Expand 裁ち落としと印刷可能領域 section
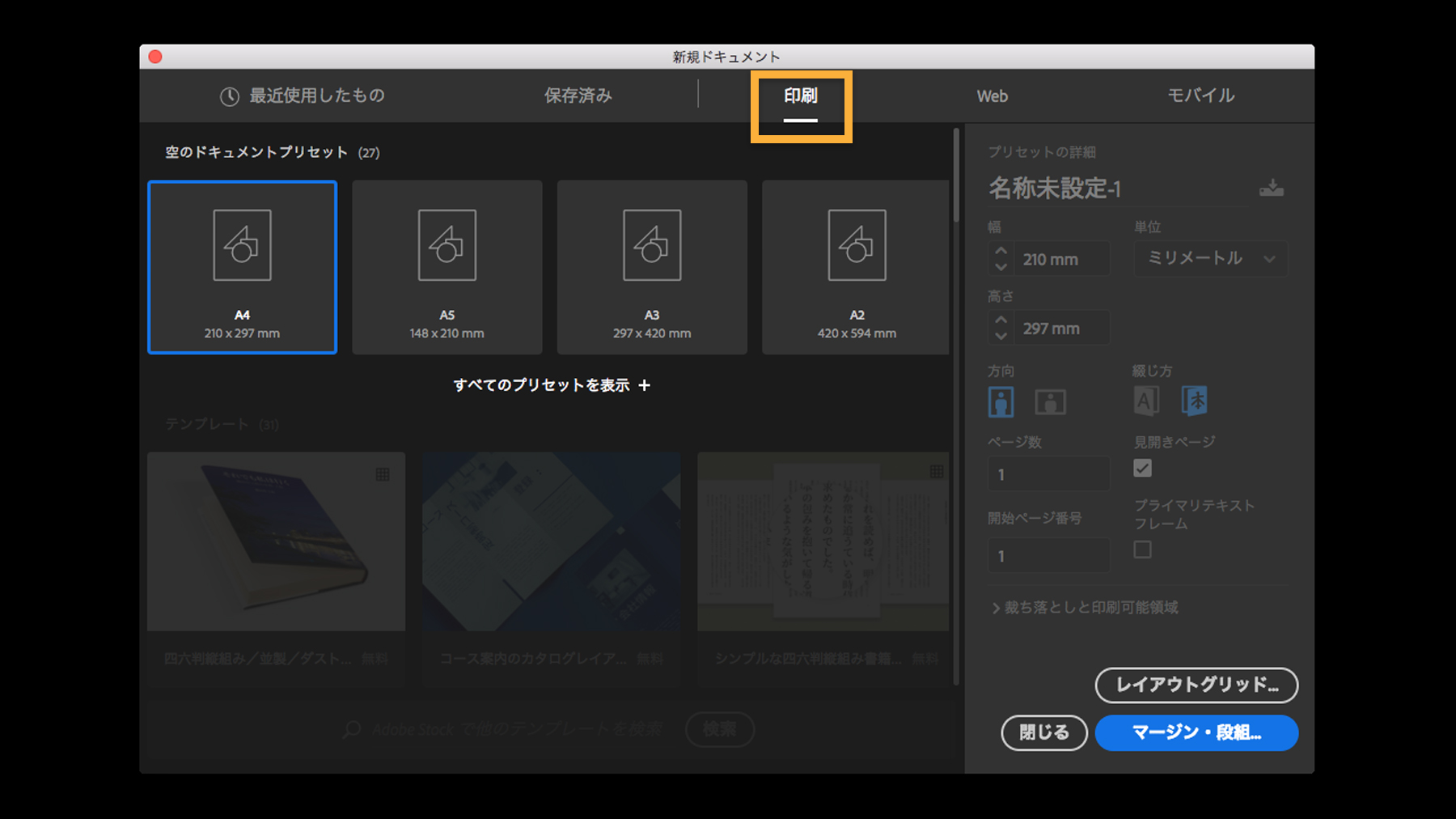The width and height of the screenshot is (1456, 819). click(1085, 608)
